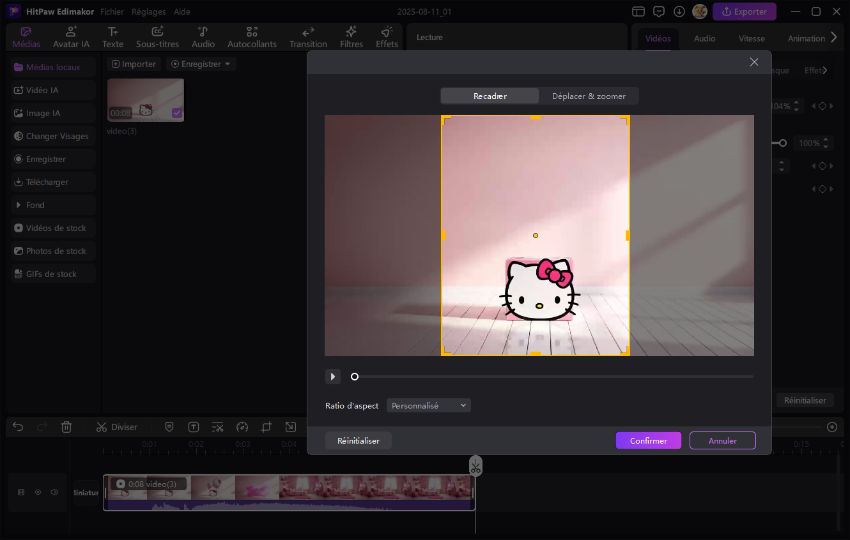This screenshot has width=850, height=540.
Task: Click the speed gauge icon in timeline toolbar
Action: coord(242,427)
